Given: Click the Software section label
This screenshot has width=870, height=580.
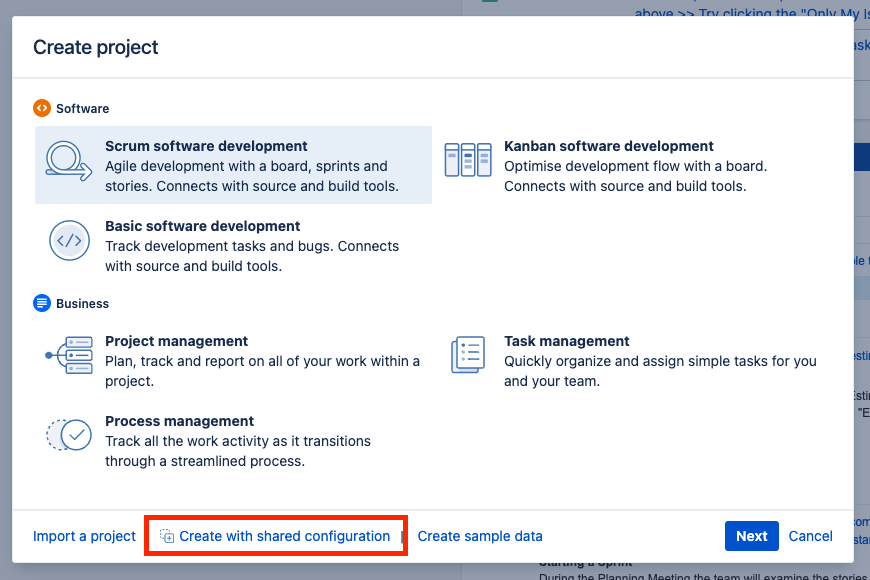Looking at the screenshot, I should (x=82, y=108).
